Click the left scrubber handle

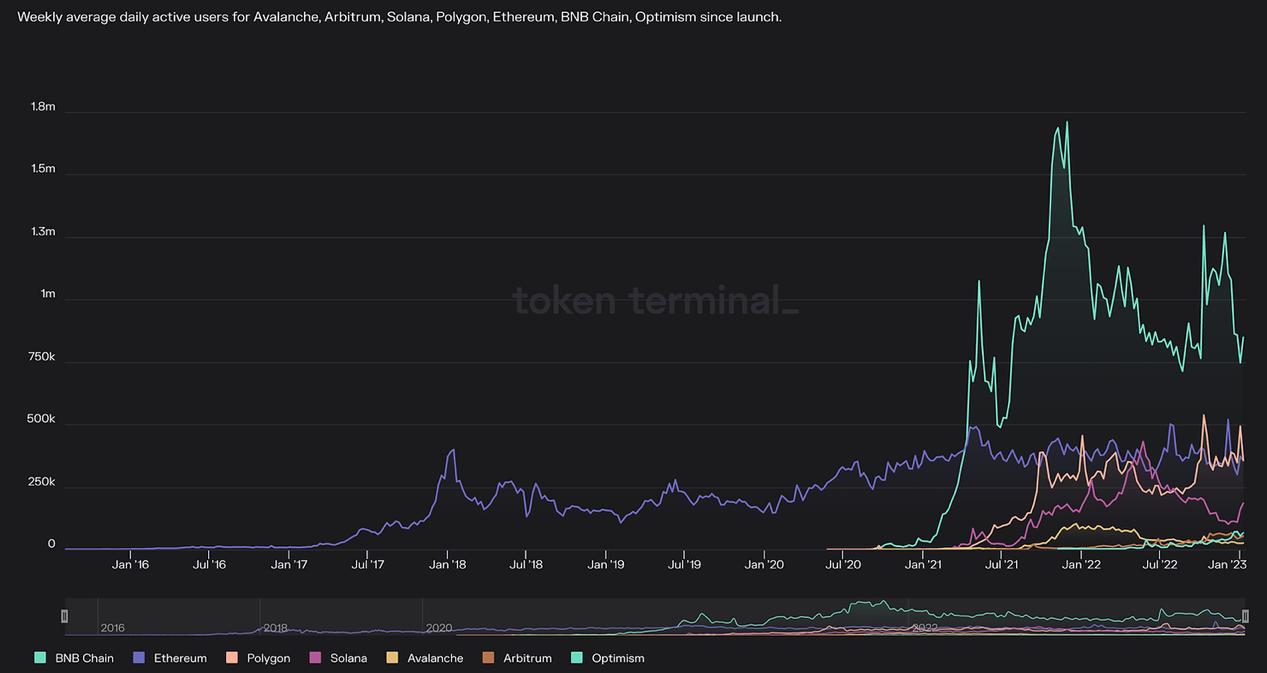[x=66, y=616]
